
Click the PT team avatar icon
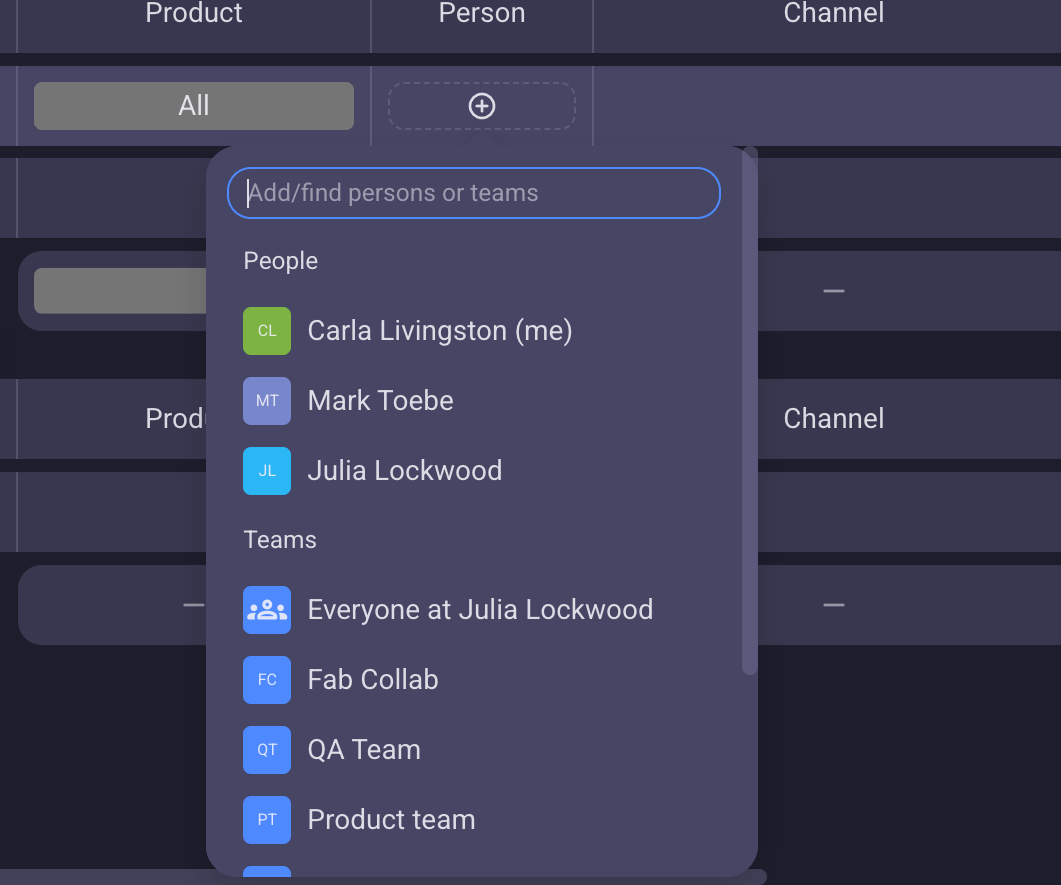click(267, 820)
